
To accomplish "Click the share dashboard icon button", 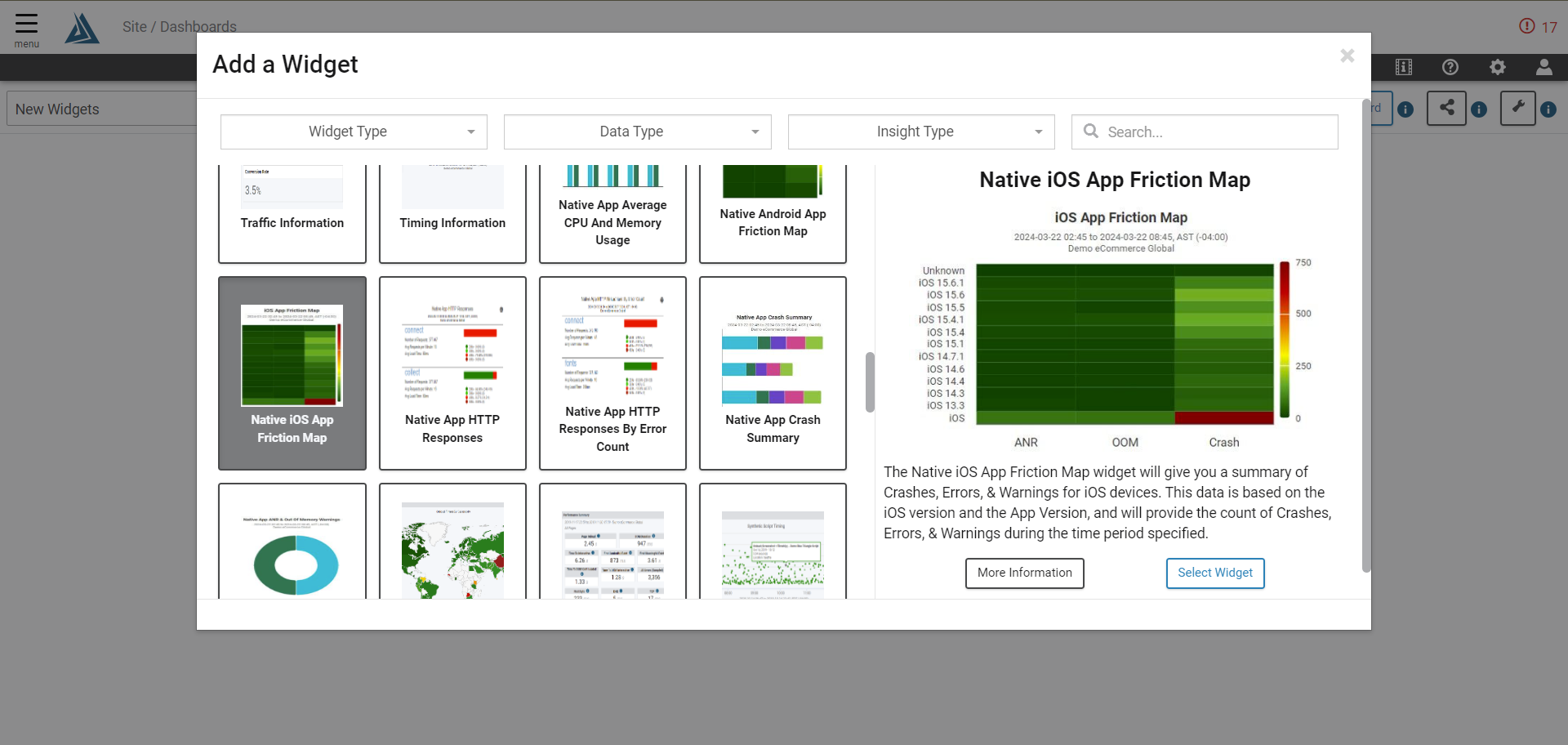I will [1446, 108].
